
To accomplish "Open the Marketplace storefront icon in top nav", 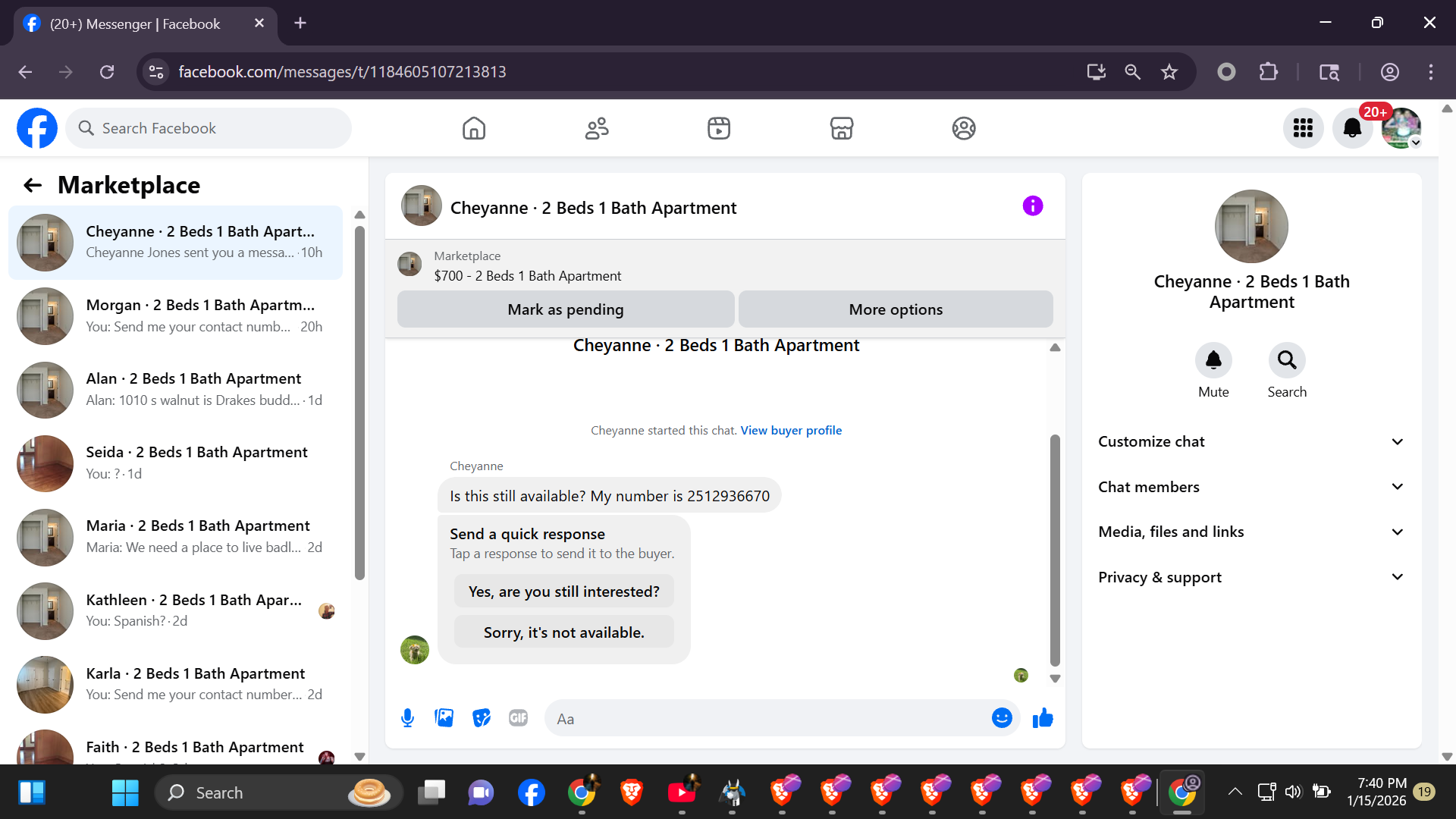I will pos(841,128).
